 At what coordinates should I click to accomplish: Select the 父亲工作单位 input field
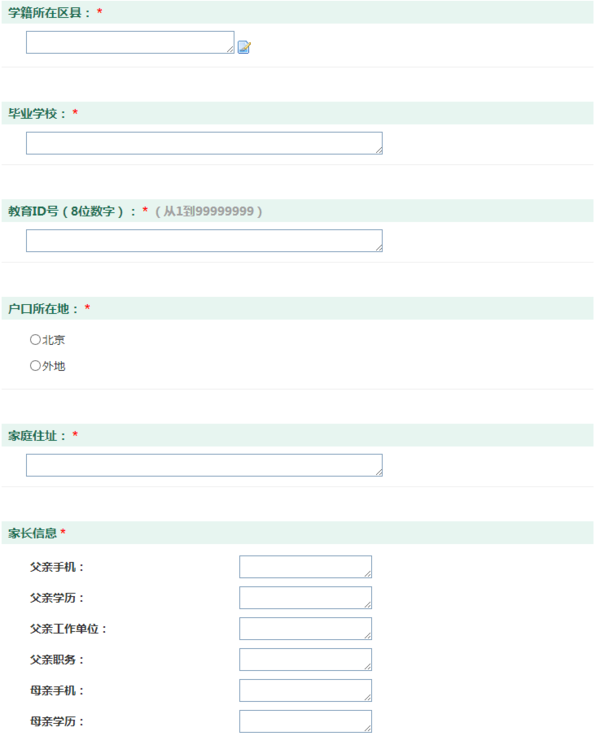(x=304, y=629)
